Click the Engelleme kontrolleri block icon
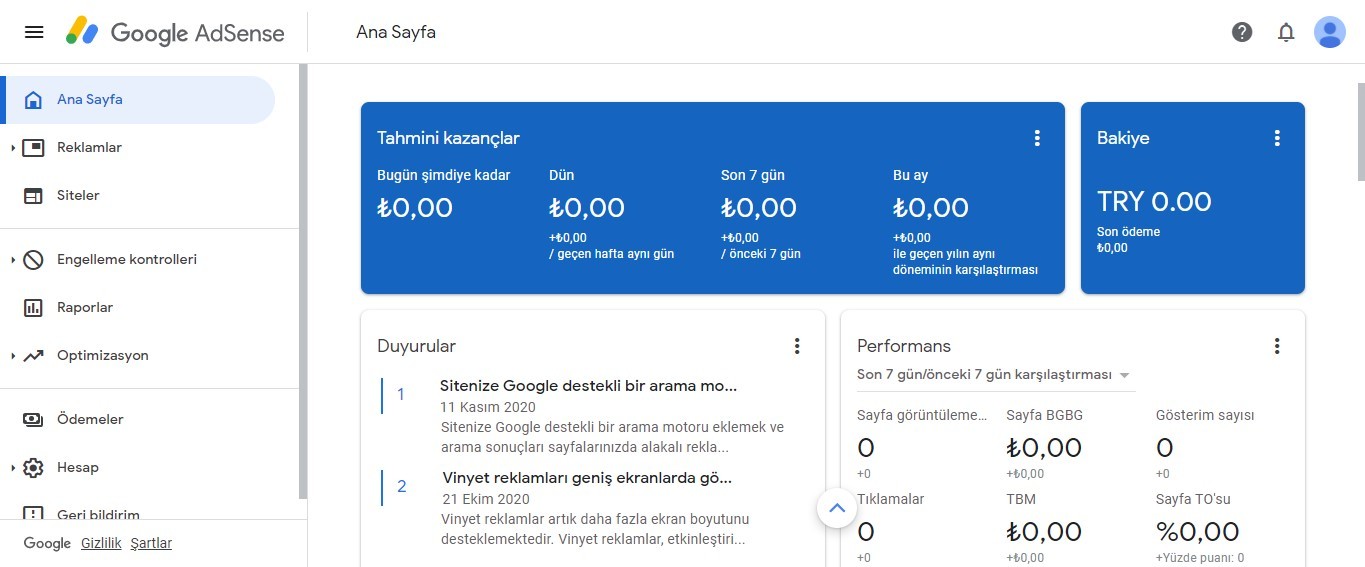The image size is (1365, 567). pyautogui.click(x=33, y=260)
